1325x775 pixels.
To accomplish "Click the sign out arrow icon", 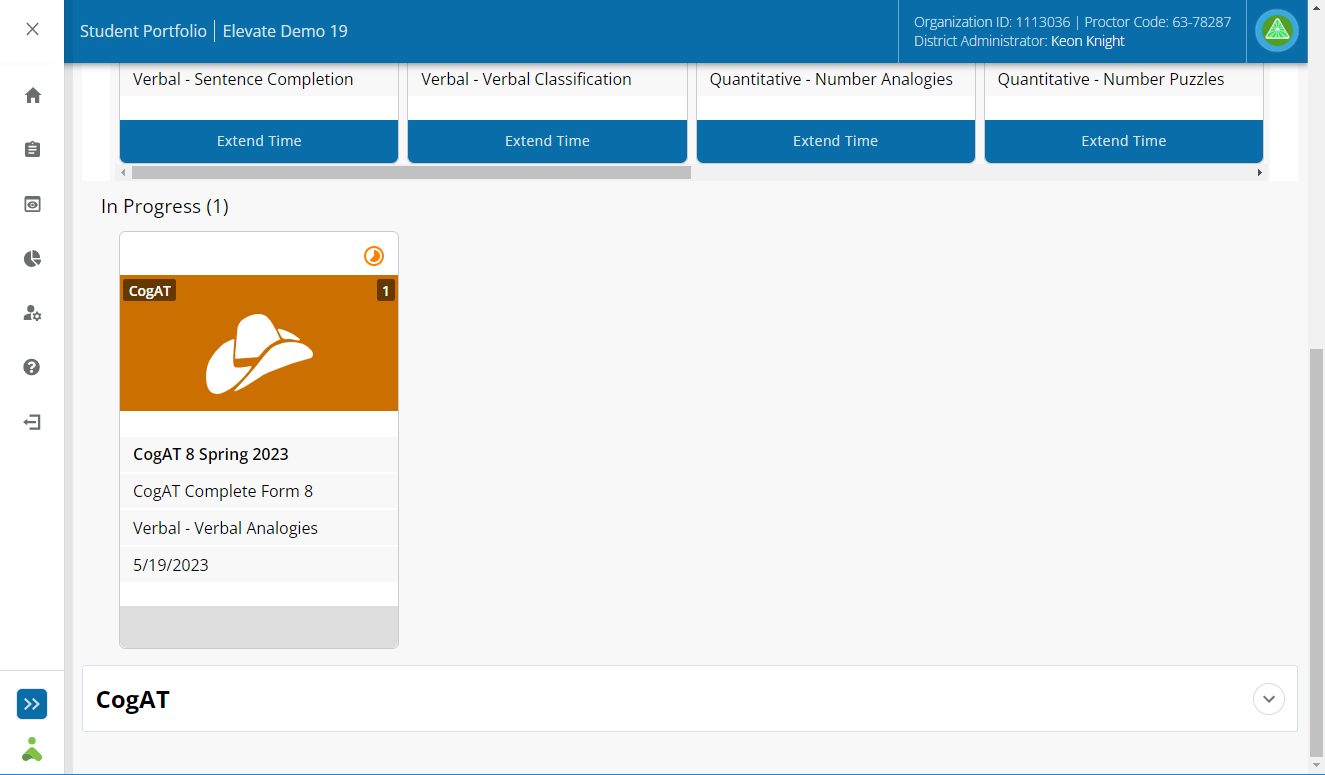I will [x=32, y=422].
